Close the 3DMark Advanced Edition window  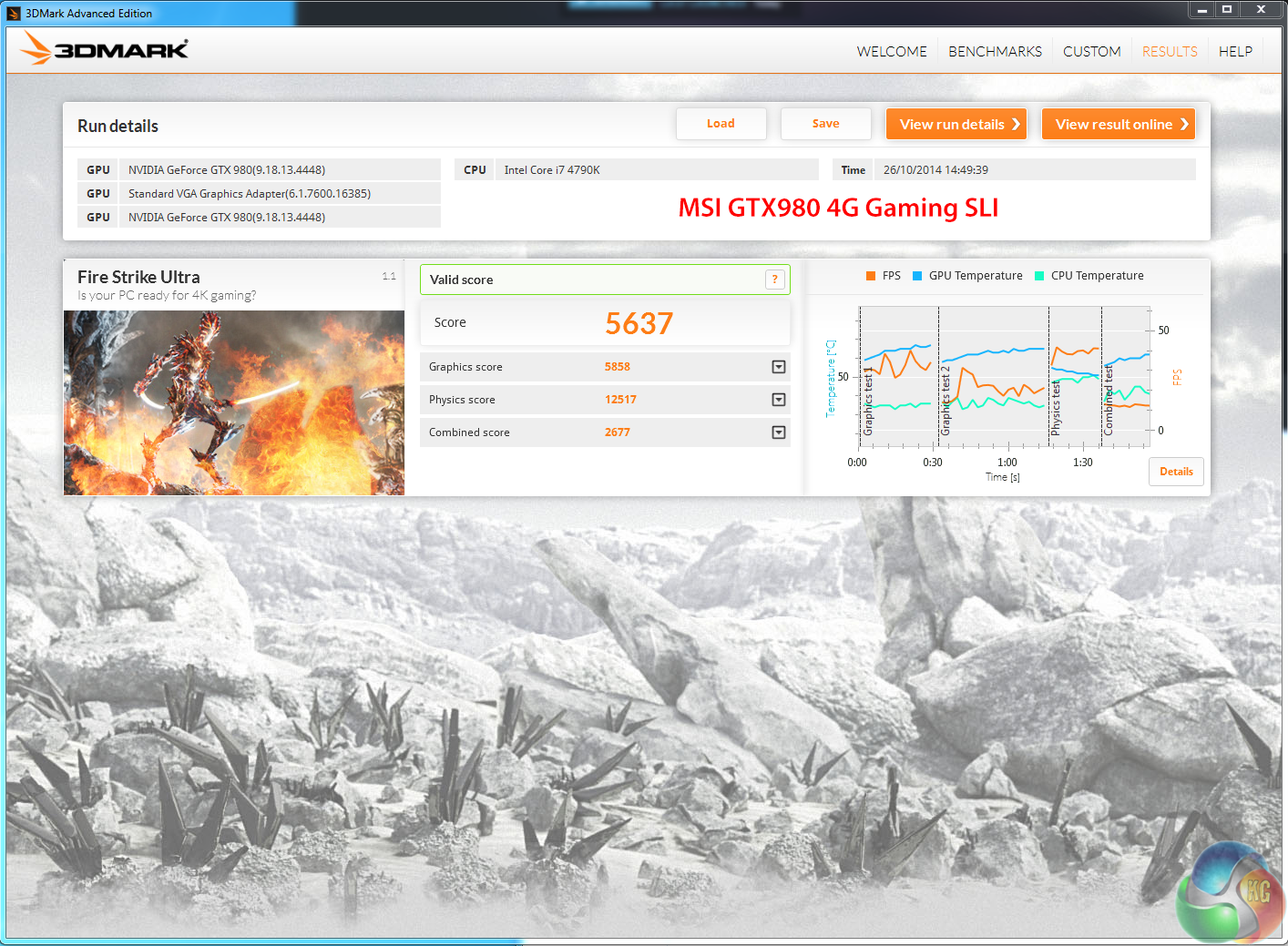(1261, 10)
